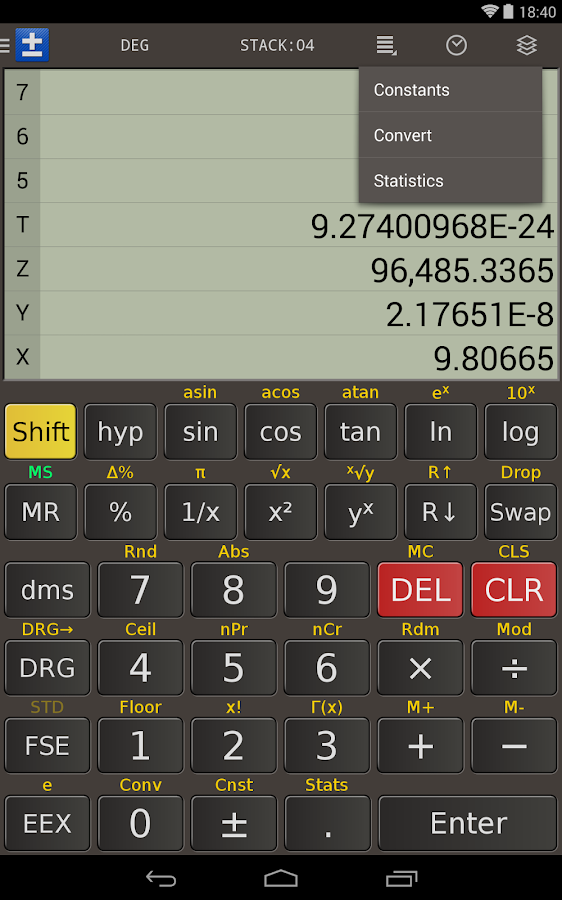Tap the number 5 key
The height and width of the screenshot is (900, 562).
[x=234, y=668]
